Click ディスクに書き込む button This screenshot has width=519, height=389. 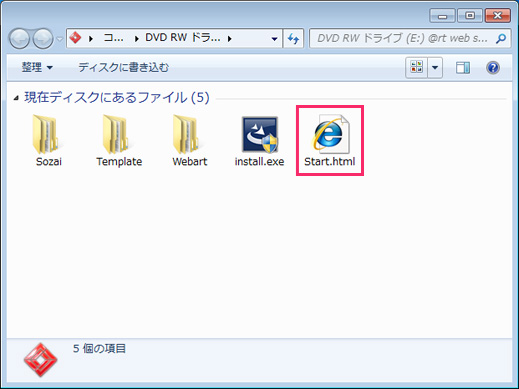(124, 68)
